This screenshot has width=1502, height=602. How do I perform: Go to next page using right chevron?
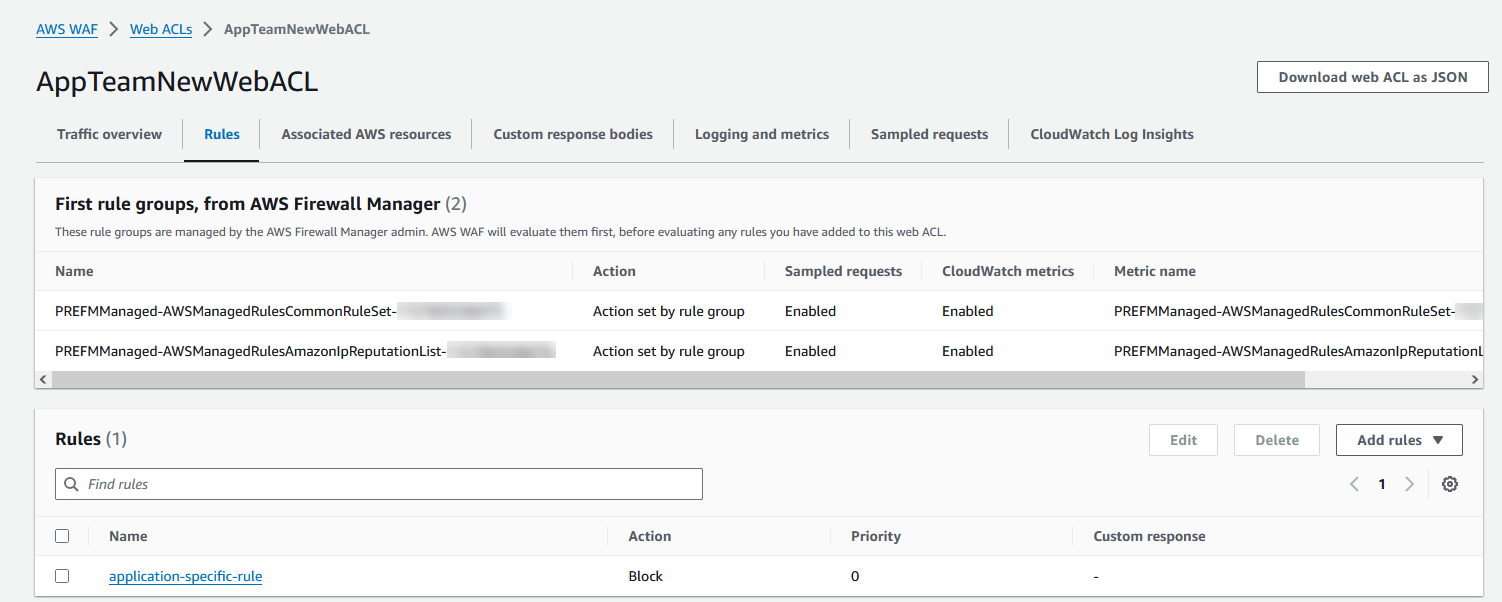(x=1410, y=483)
